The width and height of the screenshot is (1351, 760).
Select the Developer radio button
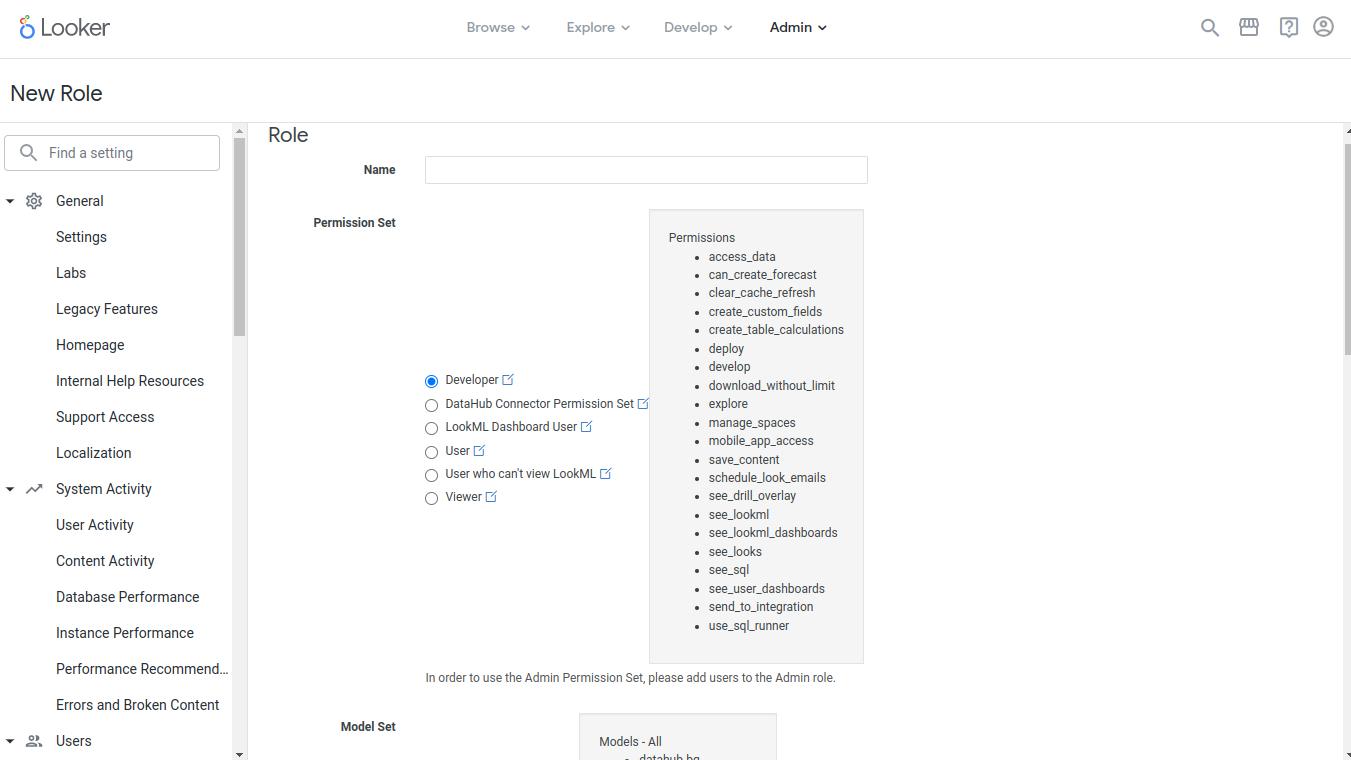(x=432, y=381)
